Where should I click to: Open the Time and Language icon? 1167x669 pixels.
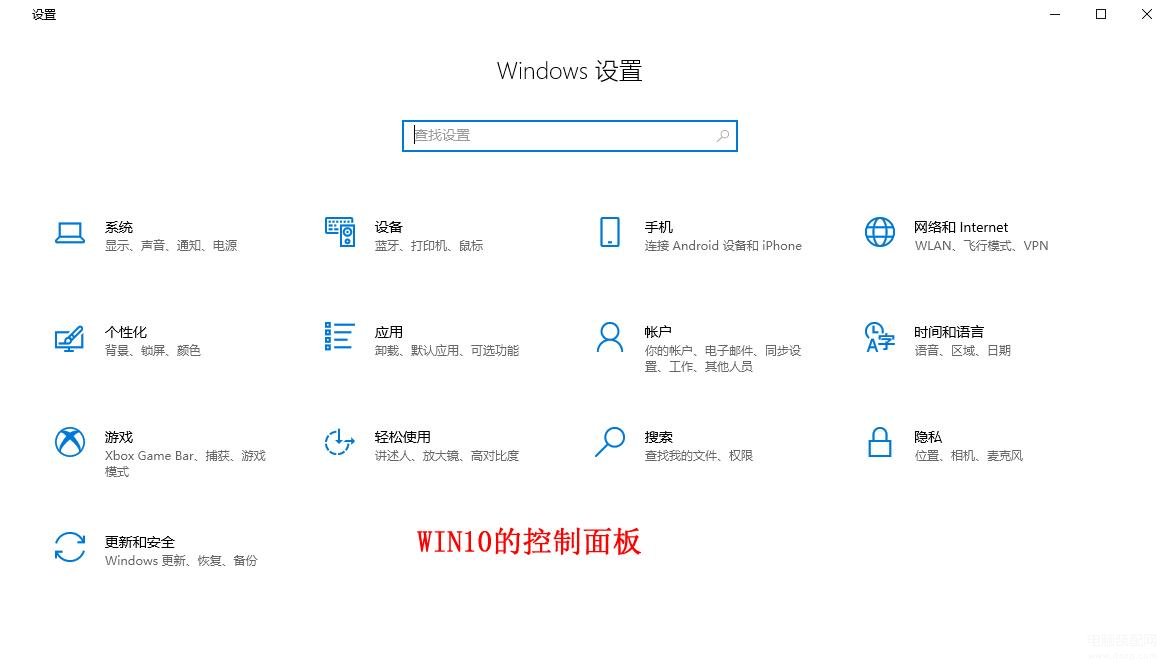coord(880,337)
